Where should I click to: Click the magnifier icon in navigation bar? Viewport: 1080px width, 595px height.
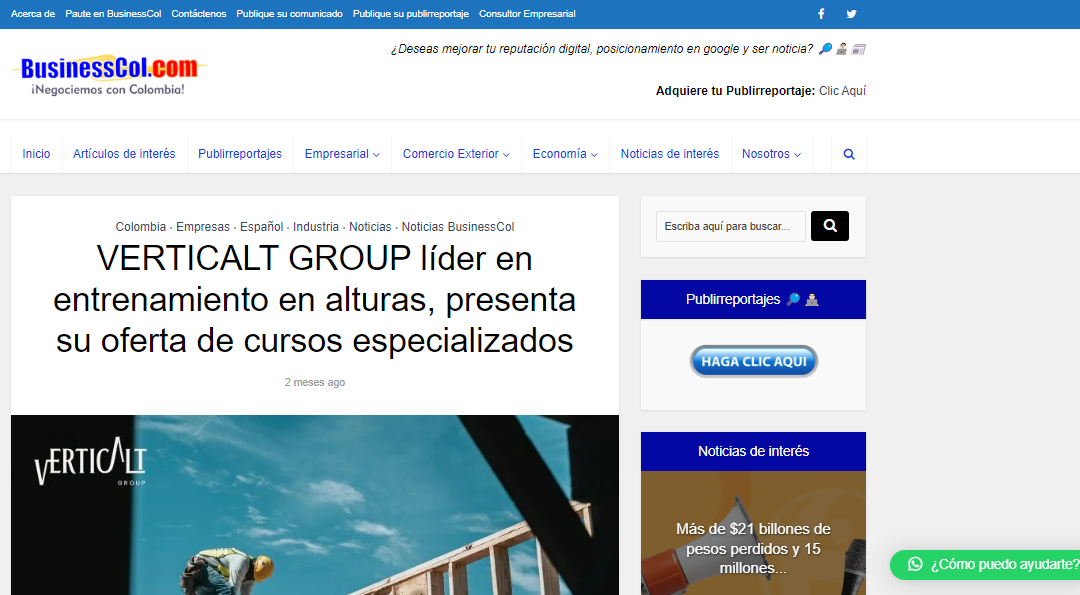pyautogui.click(x=849, y=154)
